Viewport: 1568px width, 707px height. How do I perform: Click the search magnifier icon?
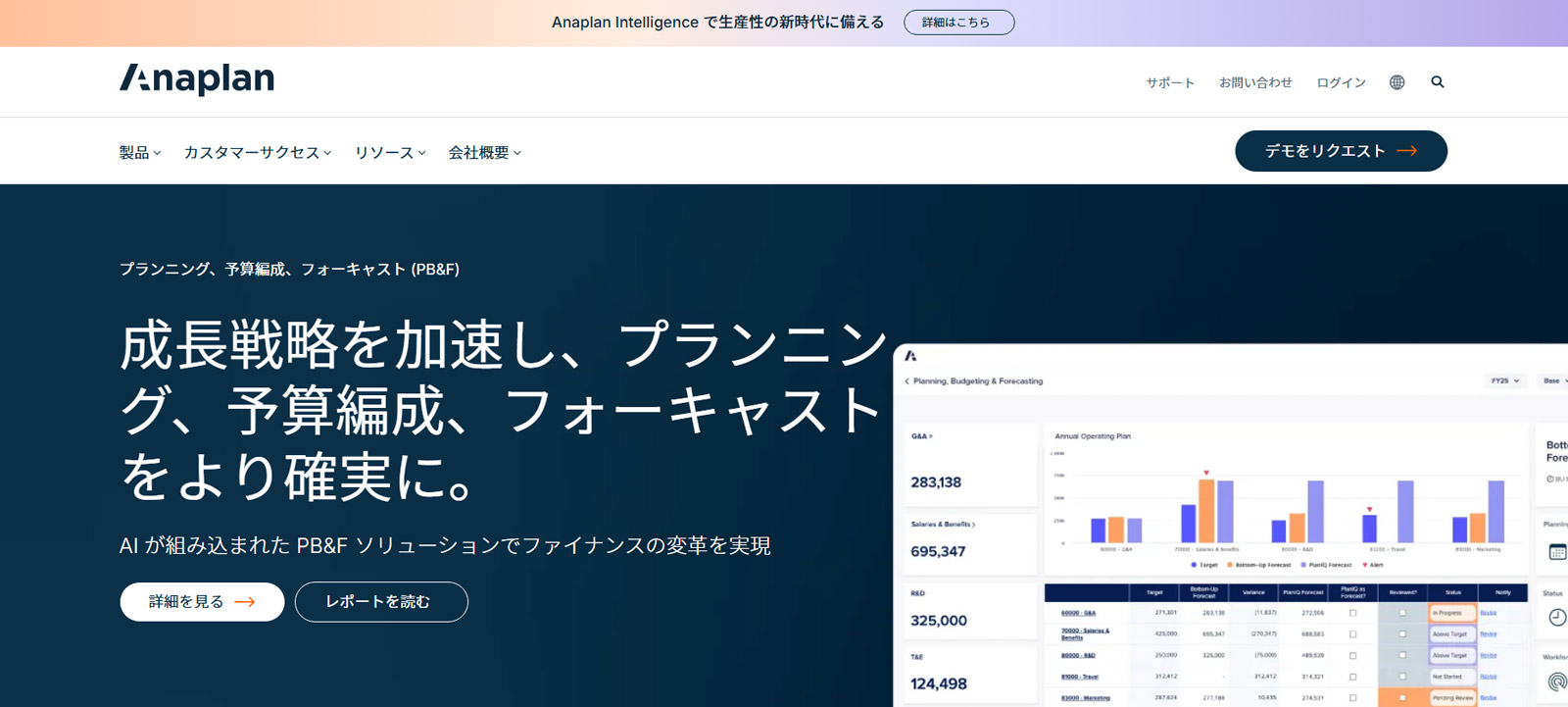[x=1438, y=82]
